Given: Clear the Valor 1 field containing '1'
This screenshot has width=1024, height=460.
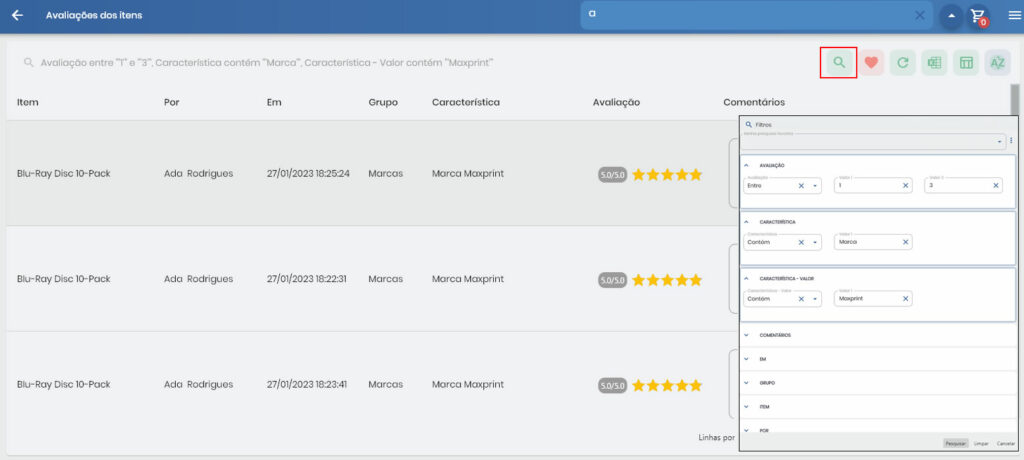Looking at the screenshot, I should 906,186.
